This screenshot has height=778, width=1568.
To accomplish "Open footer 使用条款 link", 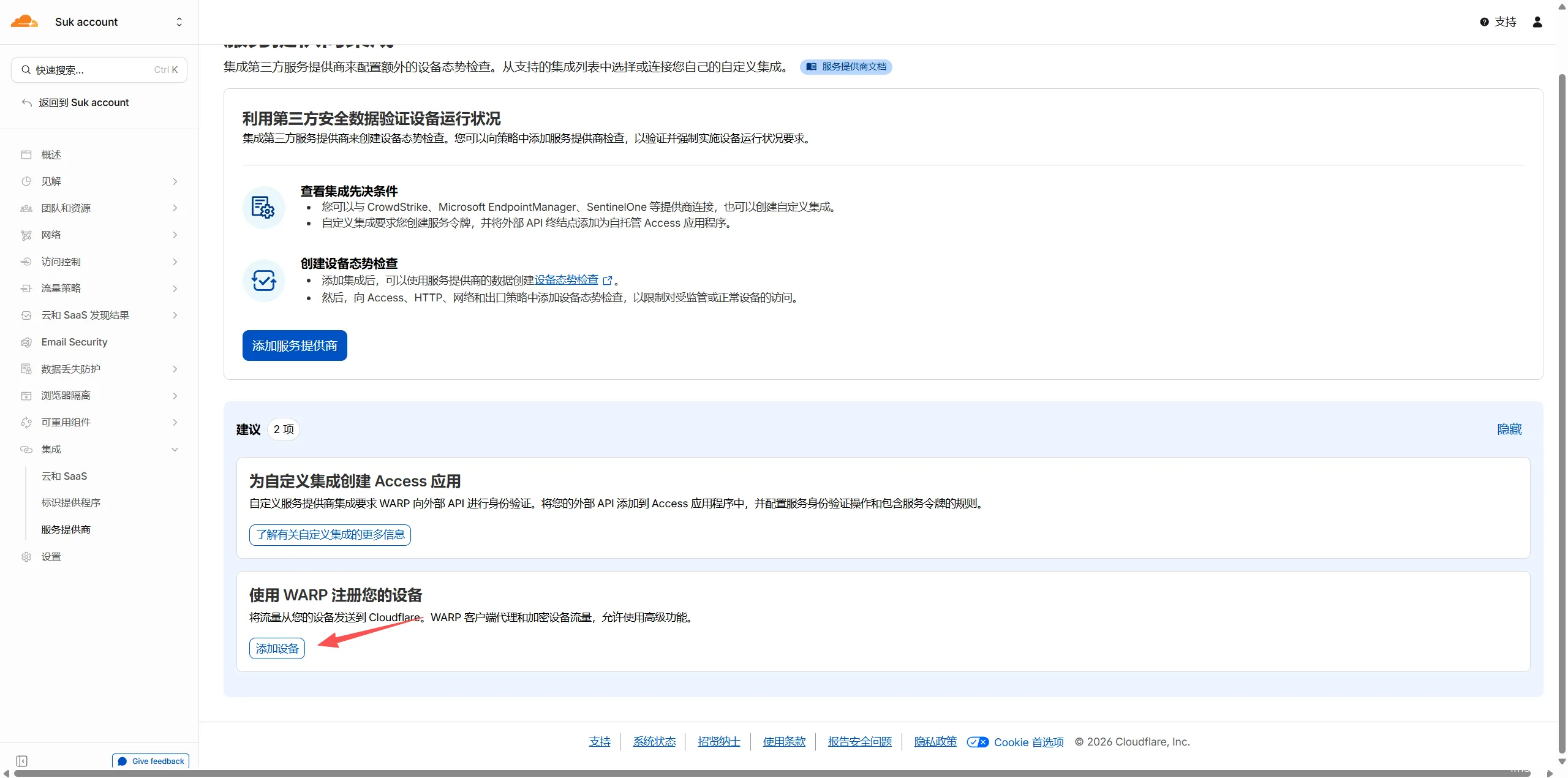I will click(x=784, y=742).
